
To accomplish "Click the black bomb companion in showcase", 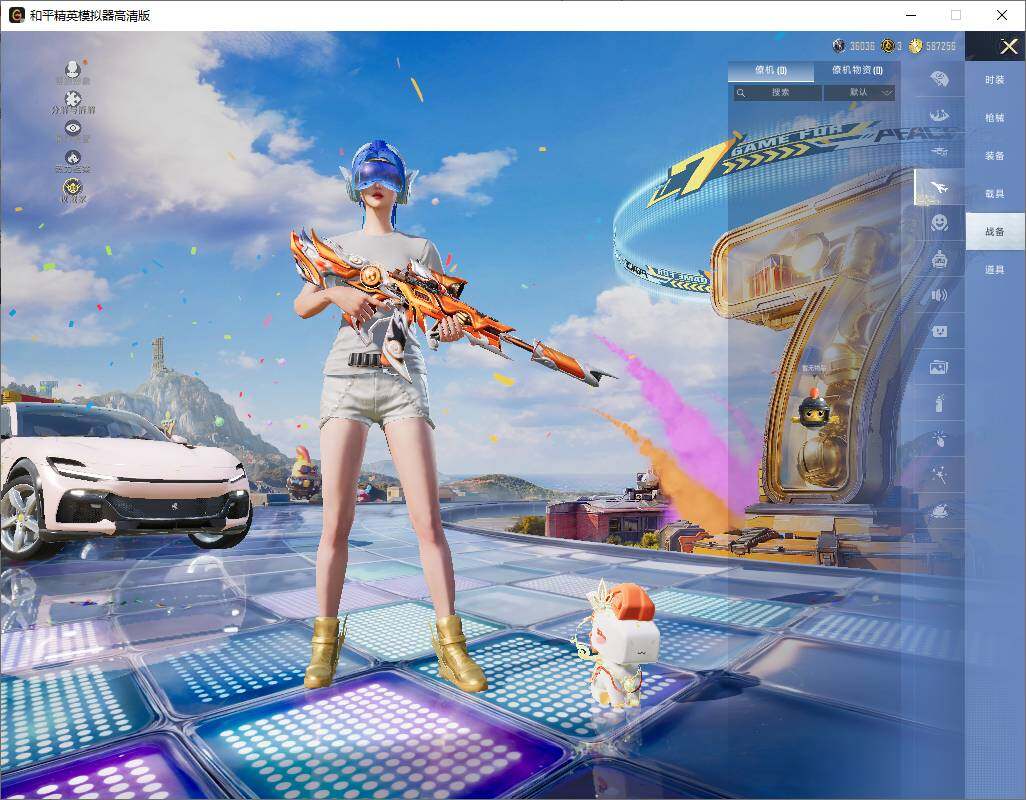I will [x=815, y=409].
